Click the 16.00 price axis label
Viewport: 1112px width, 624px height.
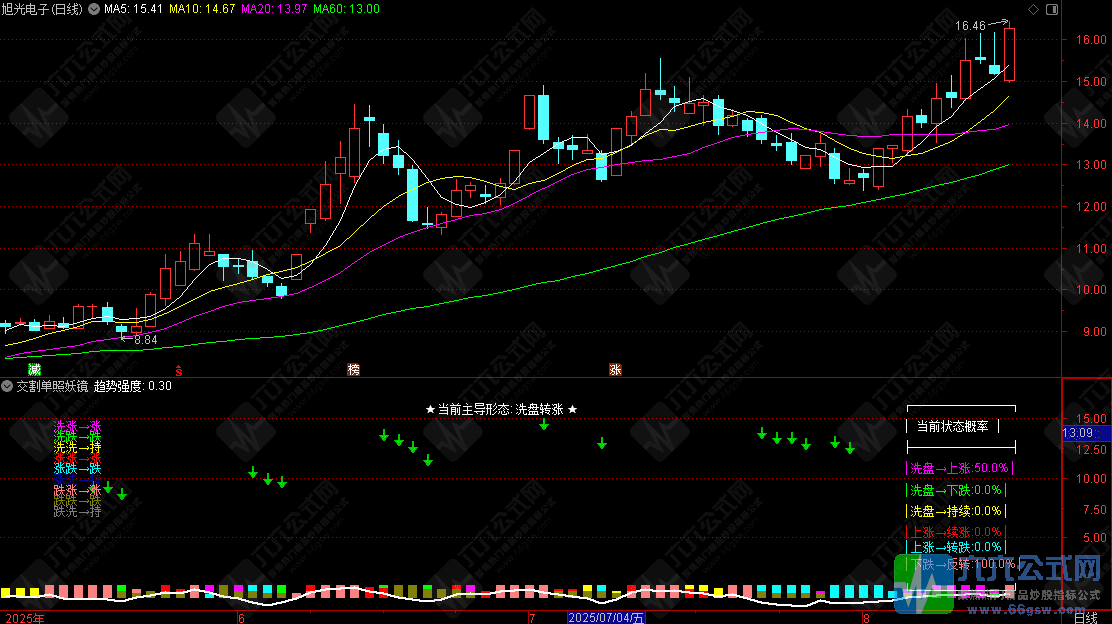(1090, 40)
